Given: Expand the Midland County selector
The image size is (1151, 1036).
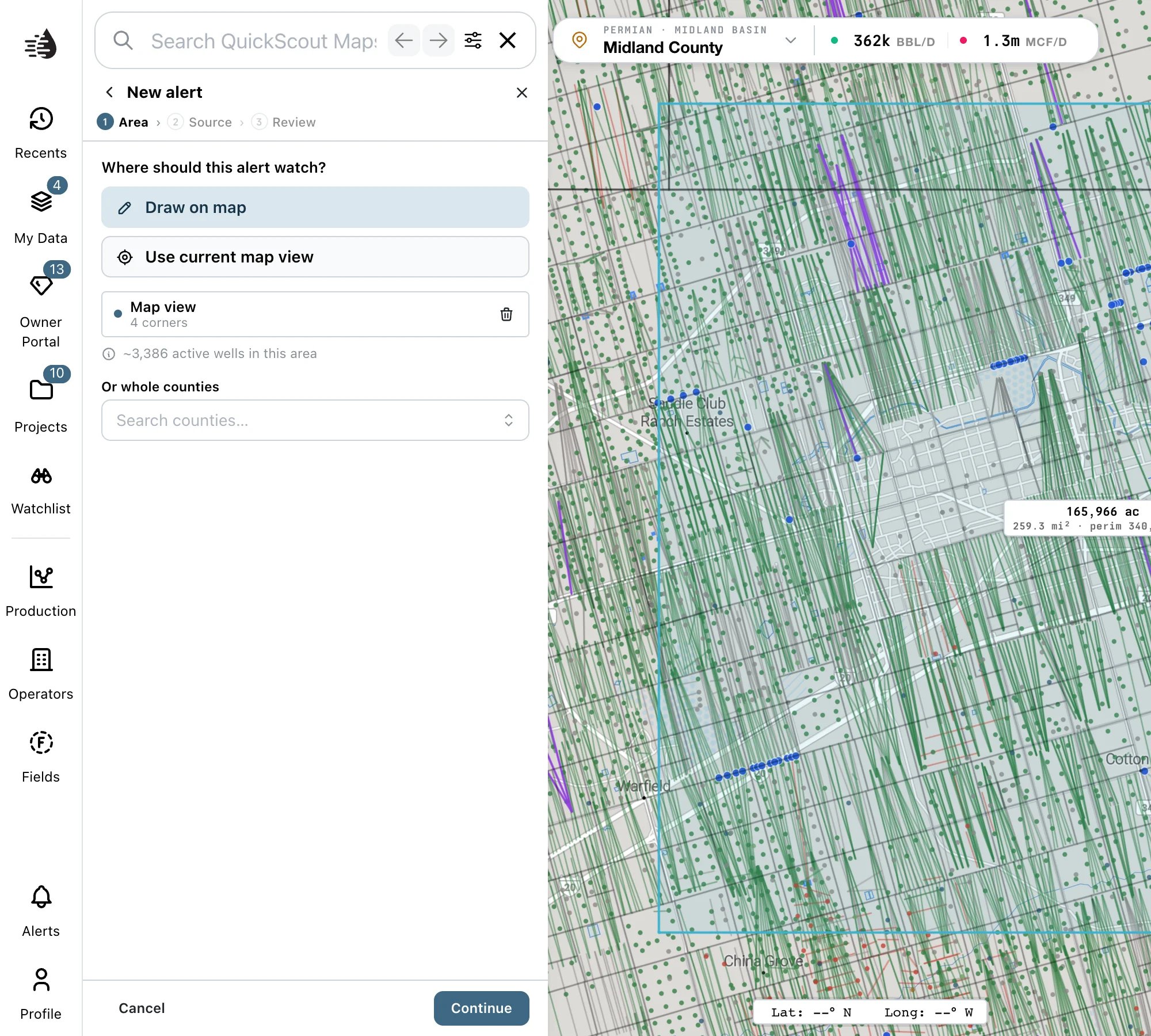Looking at the screenshot, I should point(791,40).
